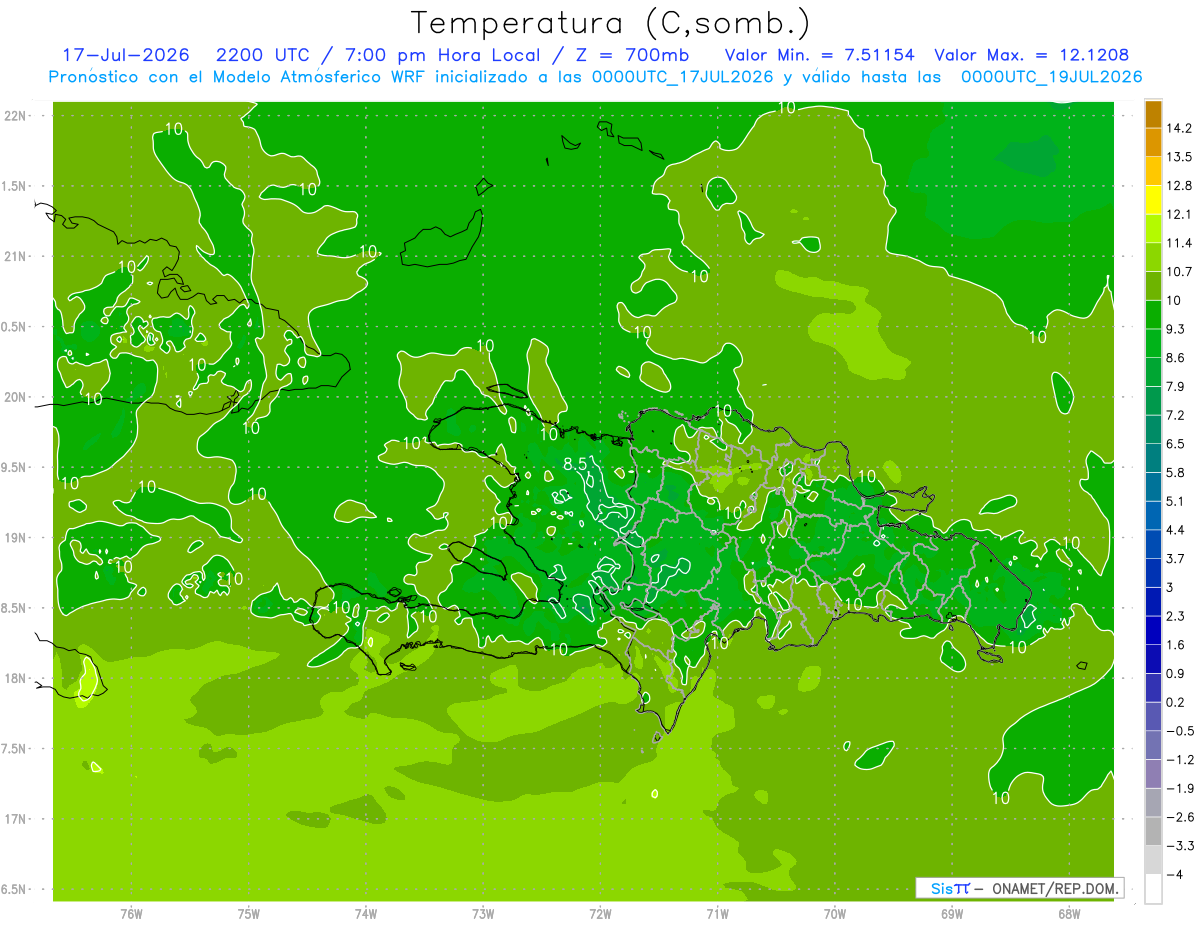Click the "75W" longitude axis label
This screenshot has width=1200, height=927.
point(248,913)
